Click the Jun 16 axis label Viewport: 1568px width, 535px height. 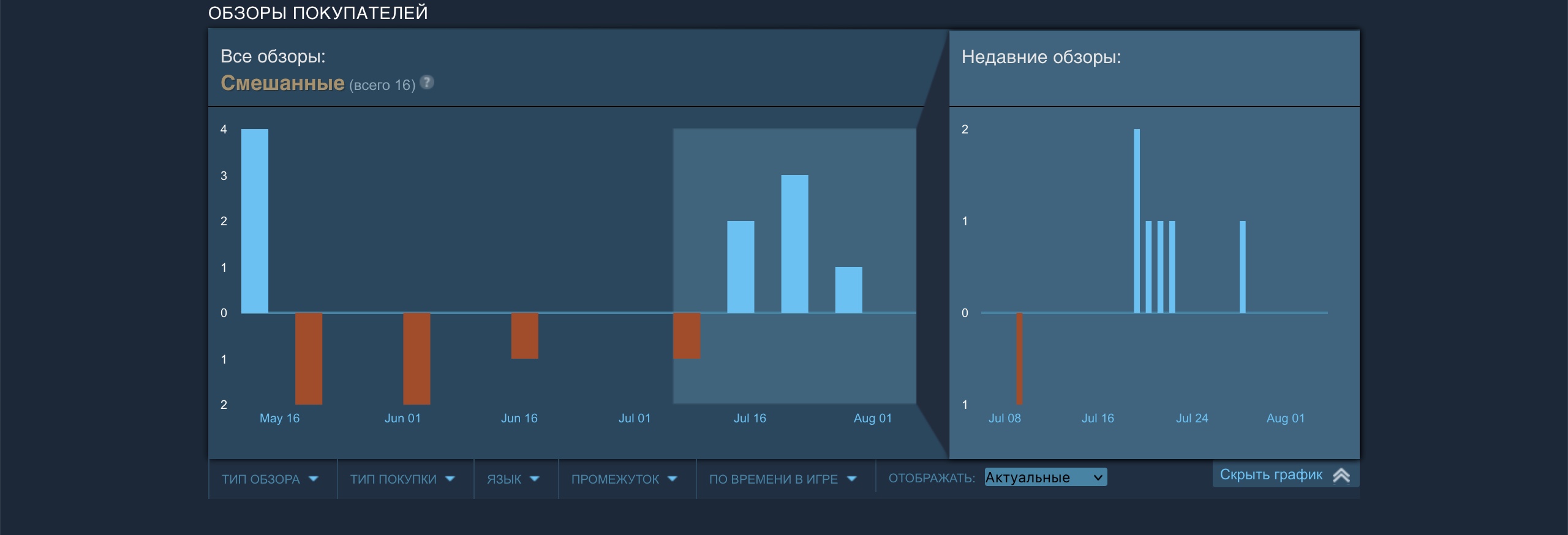point(519,418)
